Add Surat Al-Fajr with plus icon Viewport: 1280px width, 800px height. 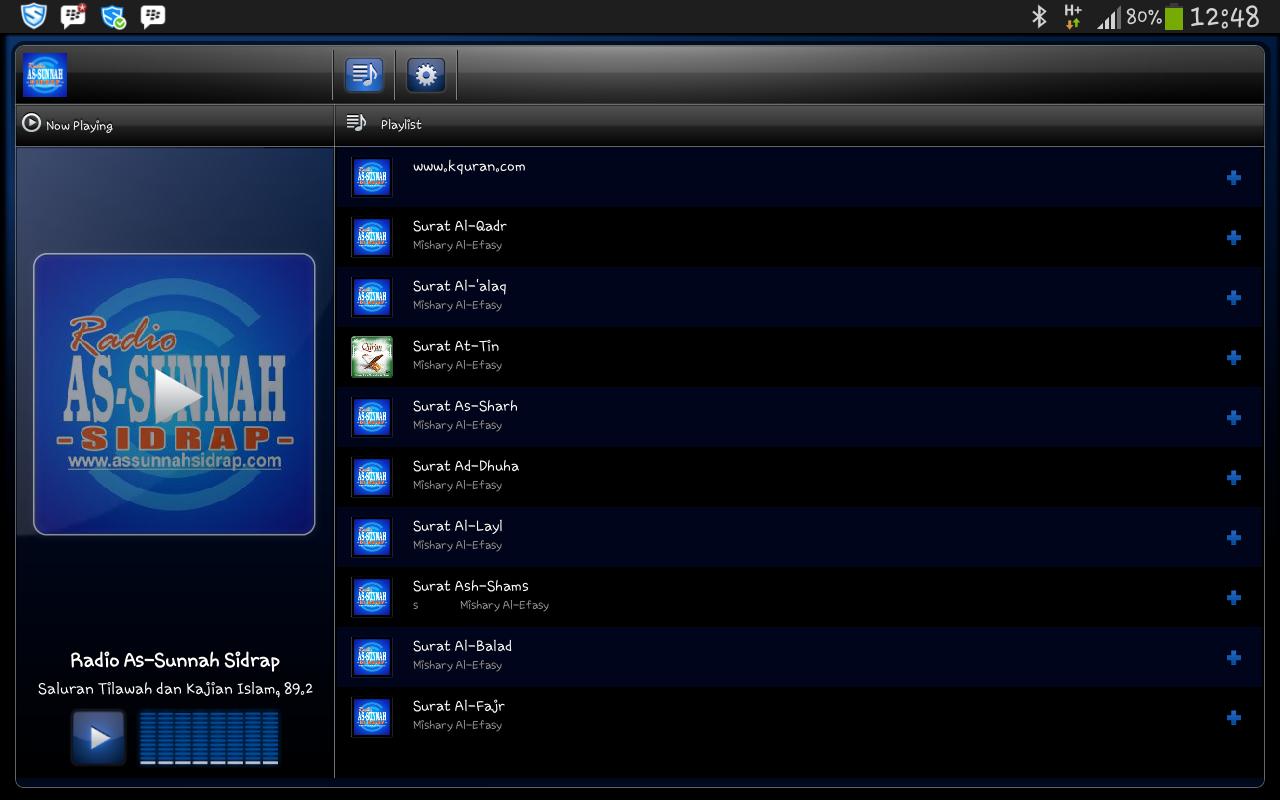click(1234, 718)
